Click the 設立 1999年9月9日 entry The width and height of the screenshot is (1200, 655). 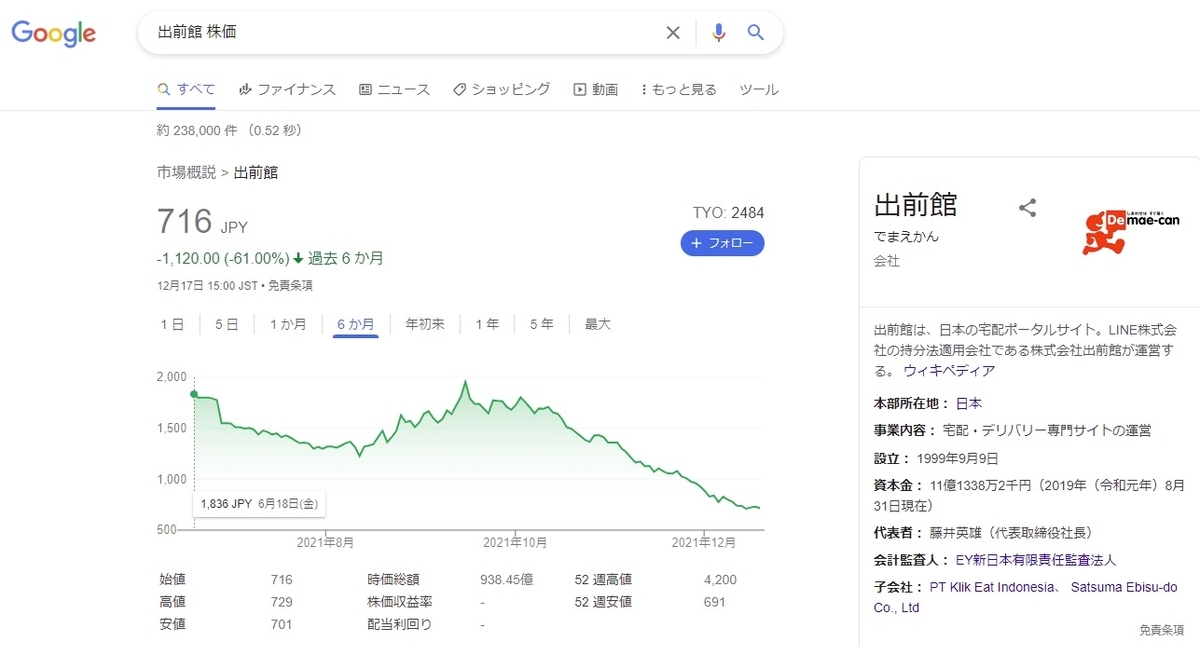936,459
